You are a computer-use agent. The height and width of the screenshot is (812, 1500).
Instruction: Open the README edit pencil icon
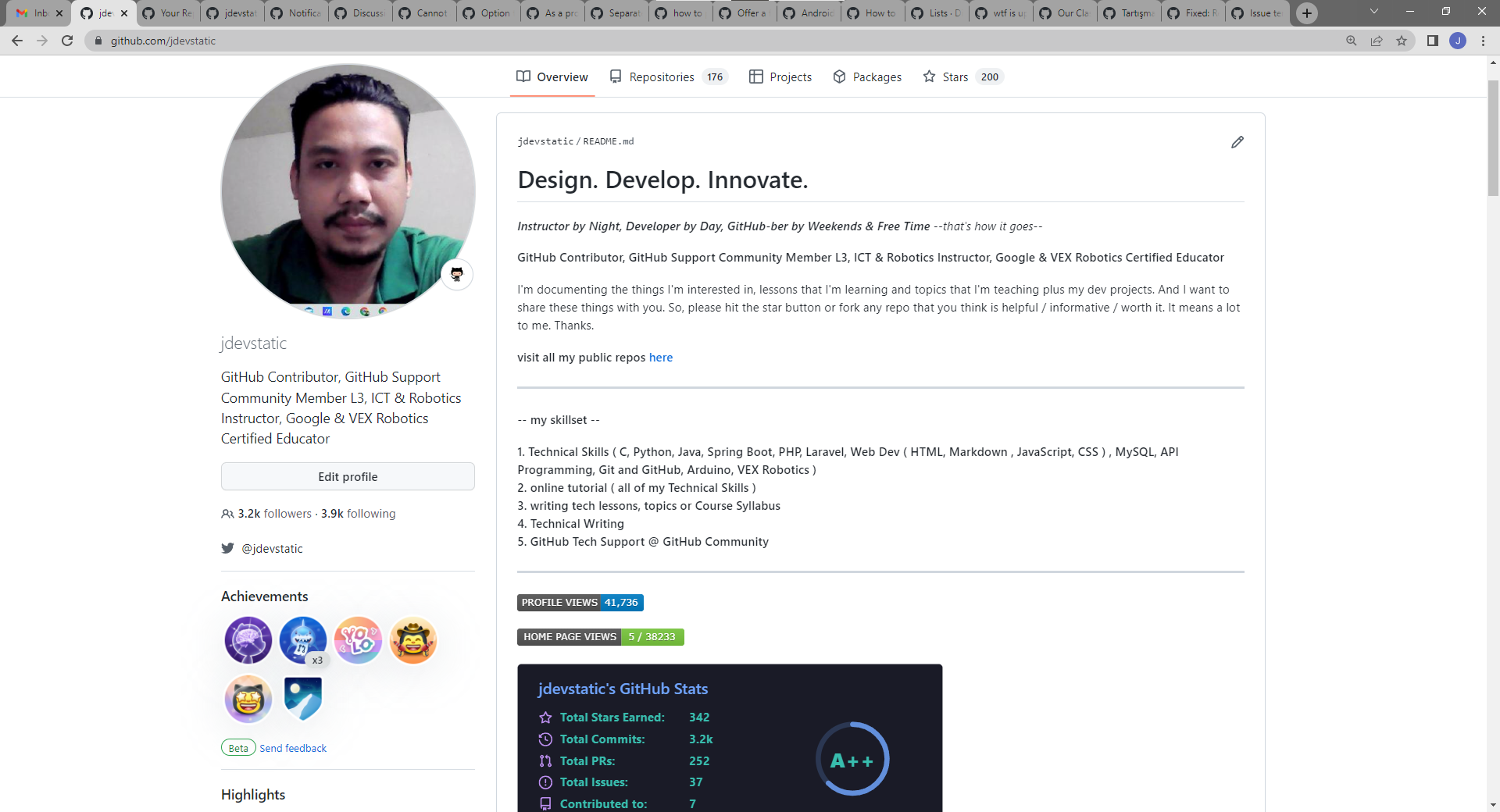pos(1237,142)
